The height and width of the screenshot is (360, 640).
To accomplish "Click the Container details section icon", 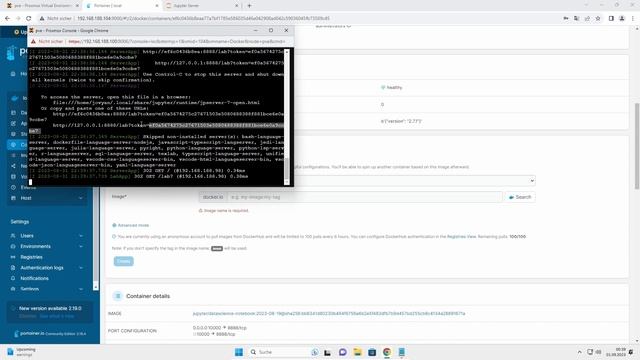I will point(118,296).
